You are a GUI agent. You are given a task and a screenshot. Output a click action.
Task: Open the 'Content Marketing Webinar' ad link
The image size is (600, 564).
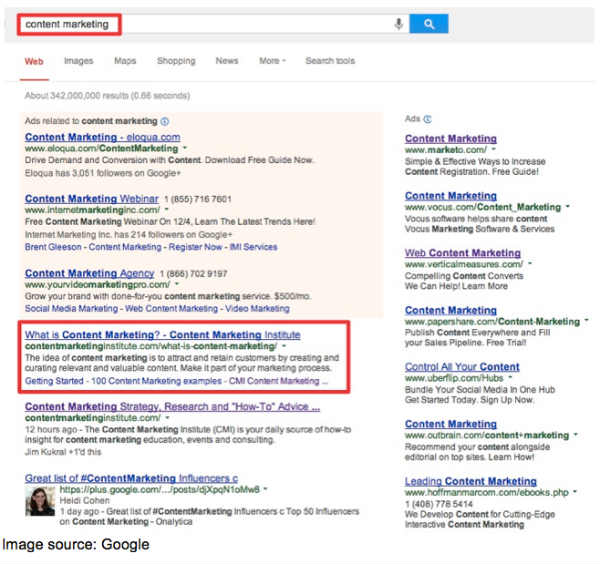91,199
